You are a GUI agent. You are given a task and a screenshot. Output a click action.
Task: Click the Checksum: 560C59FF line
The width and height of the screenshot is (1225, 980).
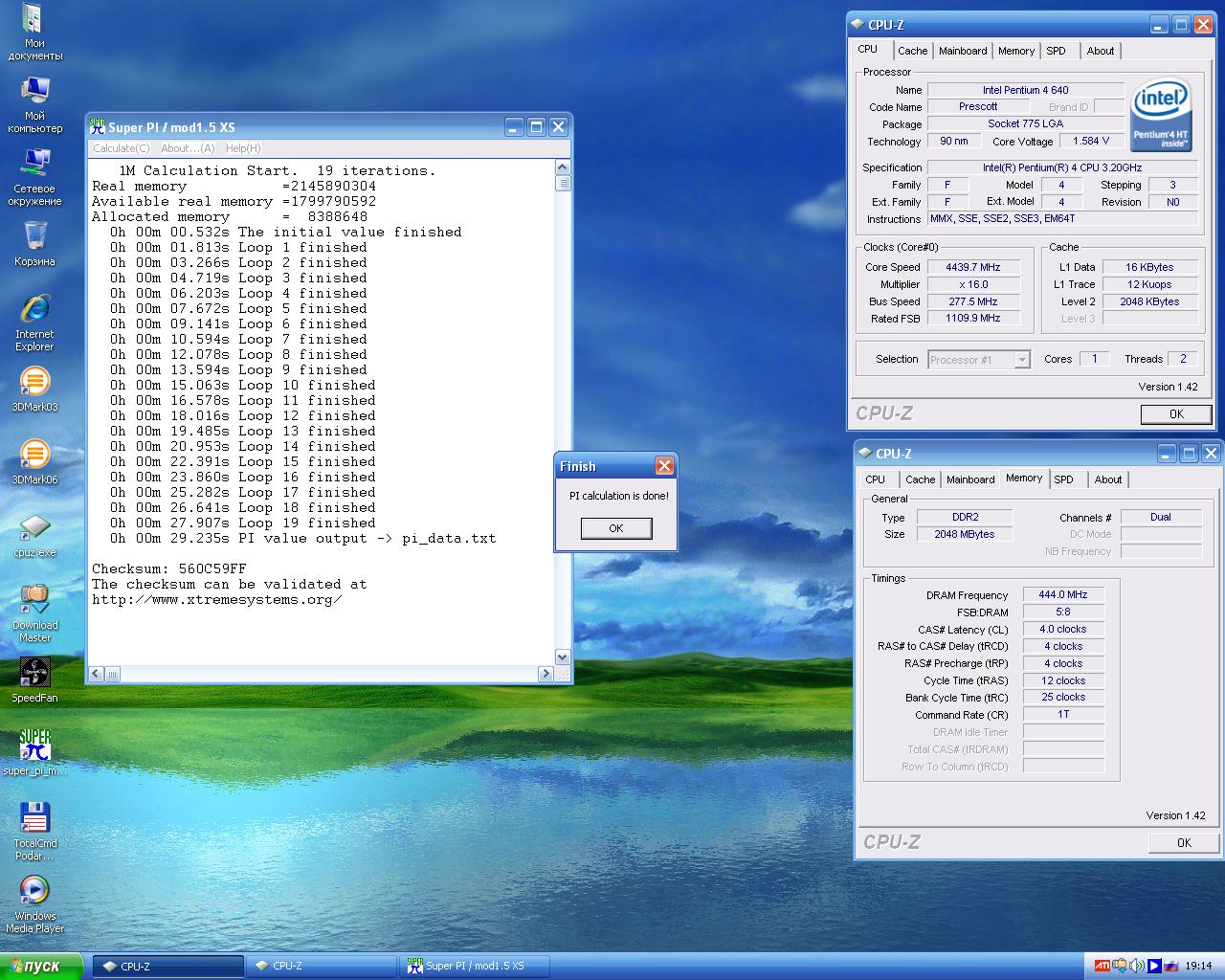click(x=169, y=568)
